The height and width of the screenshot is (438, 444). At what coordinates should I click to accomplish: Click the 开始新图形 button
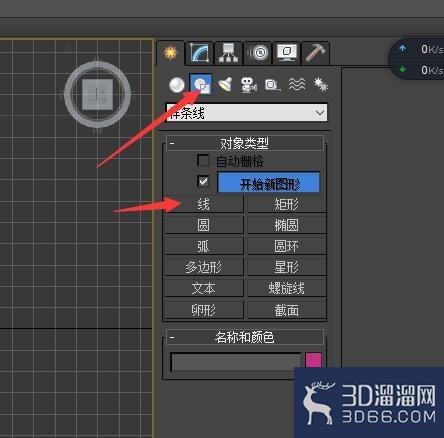pos(269,183)
